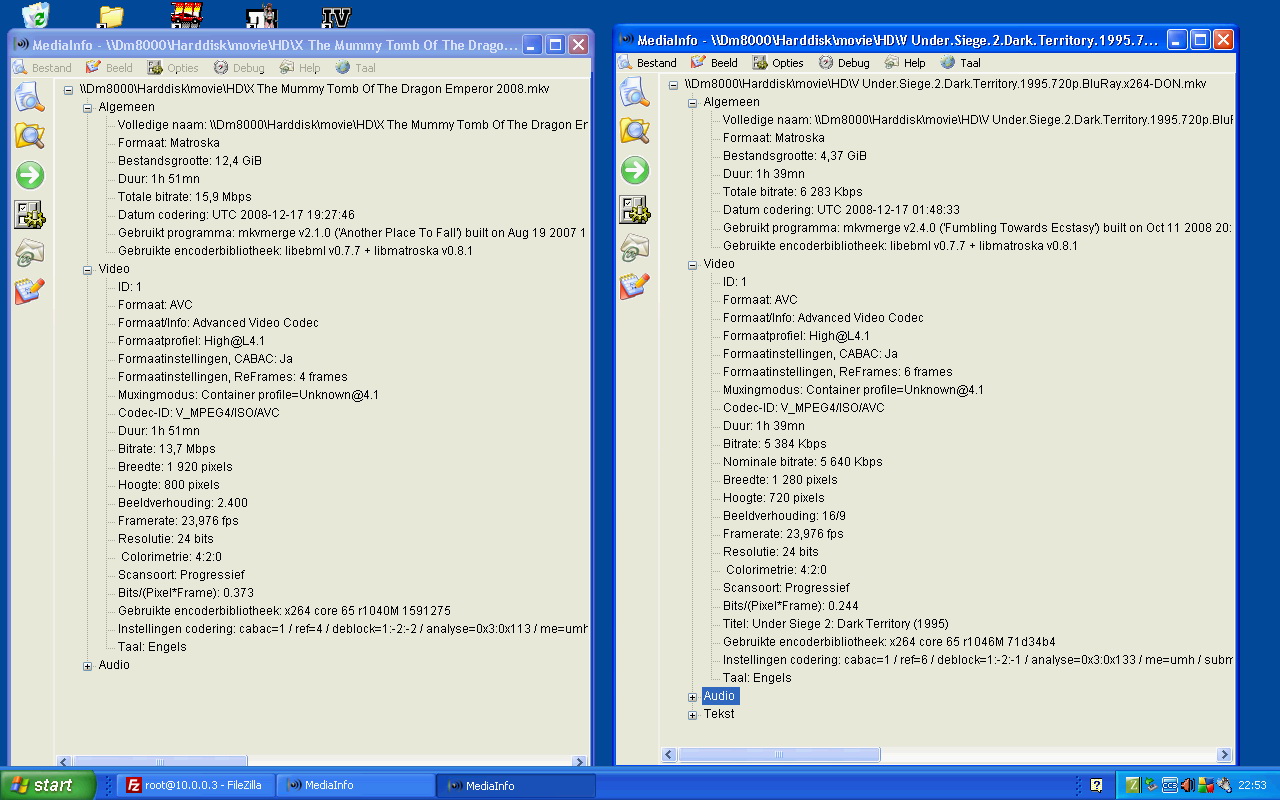Image resolution: width=1280 pixels, height=800 pixels.
Task: Click the envelope website icon in the Under Siege window
Action: 634,248
